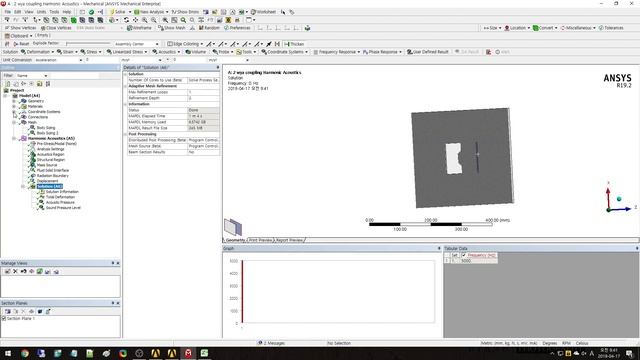Open the Assembly Center combo box
The image size is (640, 360).
click(x=136, y=44)
